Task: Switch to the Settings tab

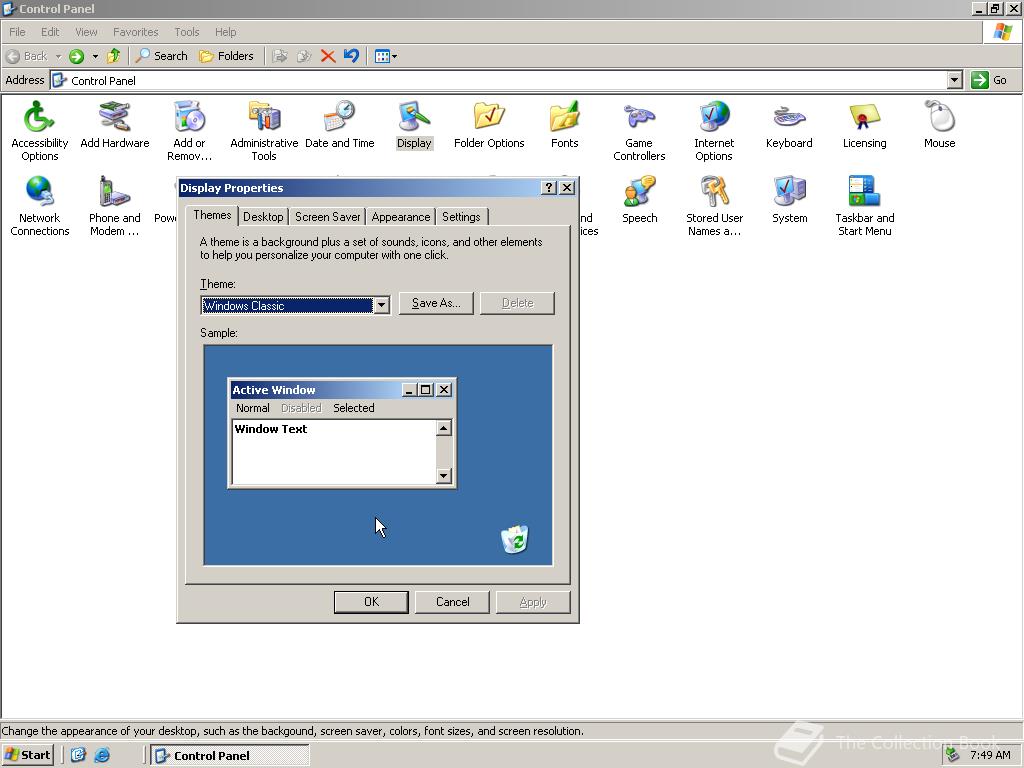Action: click(x=461, y=217)
